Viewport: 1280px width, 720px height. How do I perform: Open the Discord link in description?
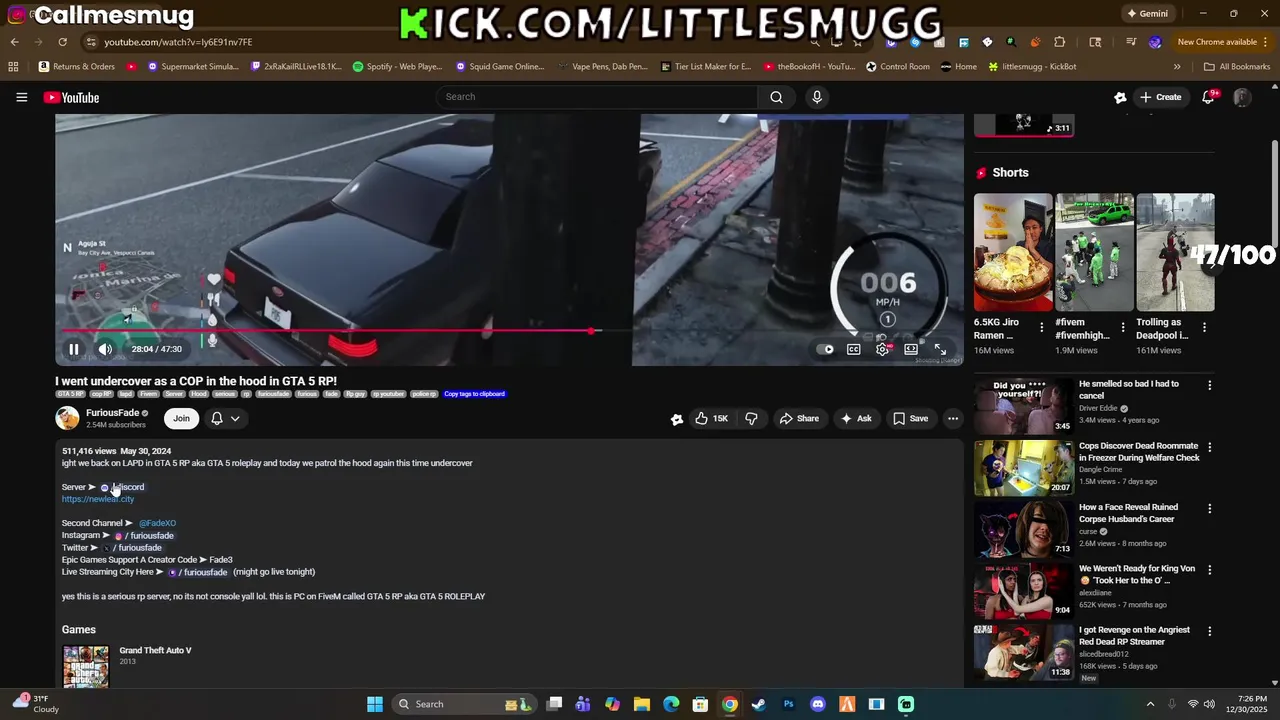(122, 487)
